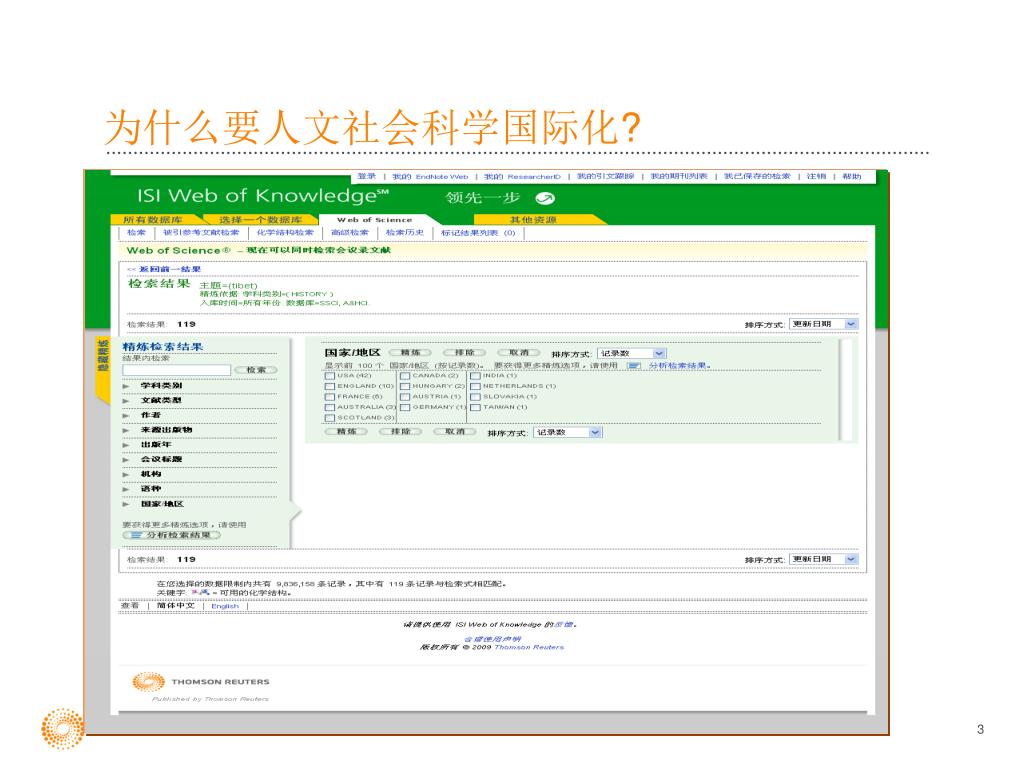The image size is (1024, 768).
Task: Select the HUNGARY (2) checkbox
Action: (x=405, y=387)
